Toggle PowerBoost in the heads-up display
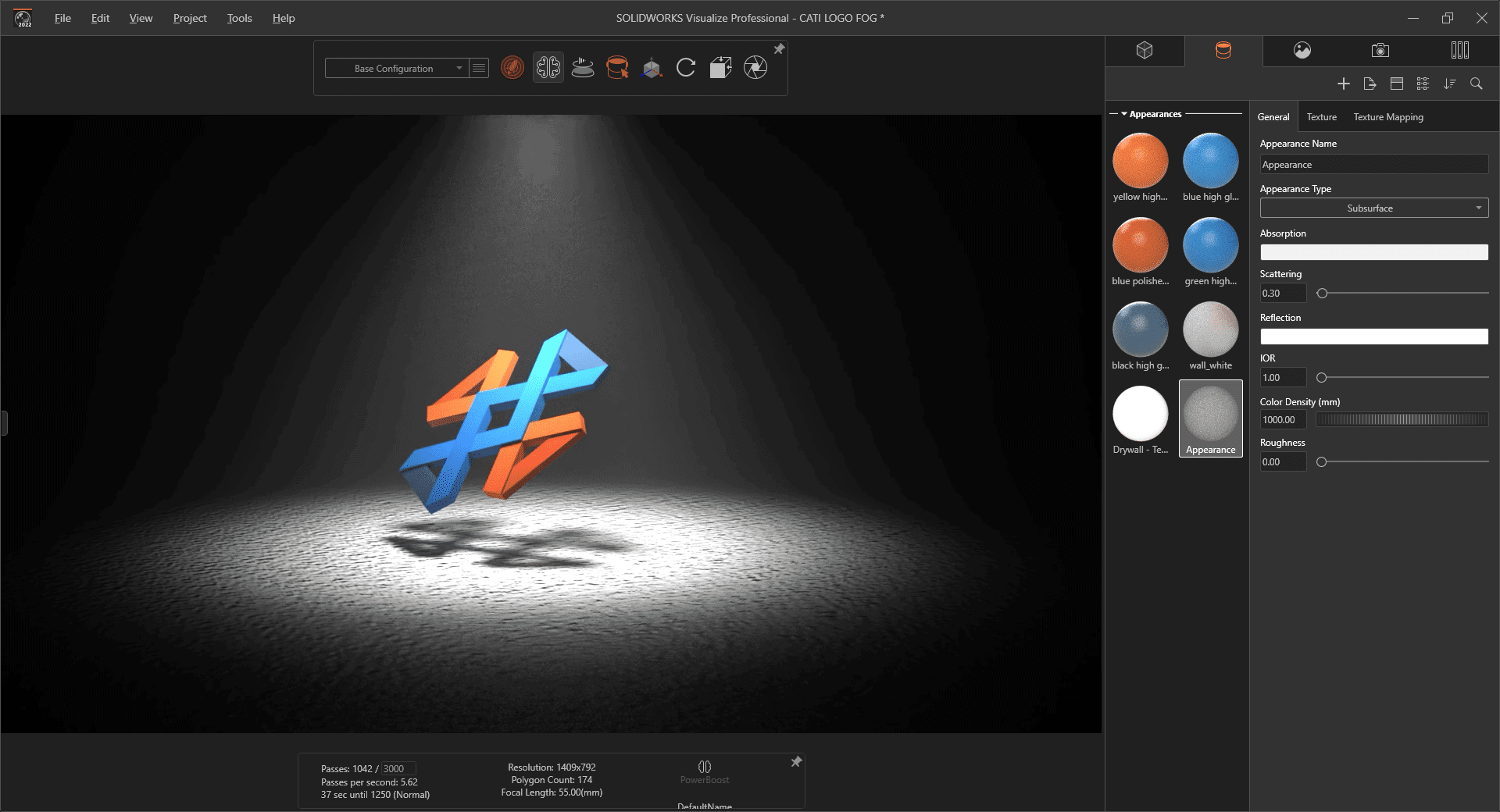The image size is (1500, 812). [x=705, y=772]
